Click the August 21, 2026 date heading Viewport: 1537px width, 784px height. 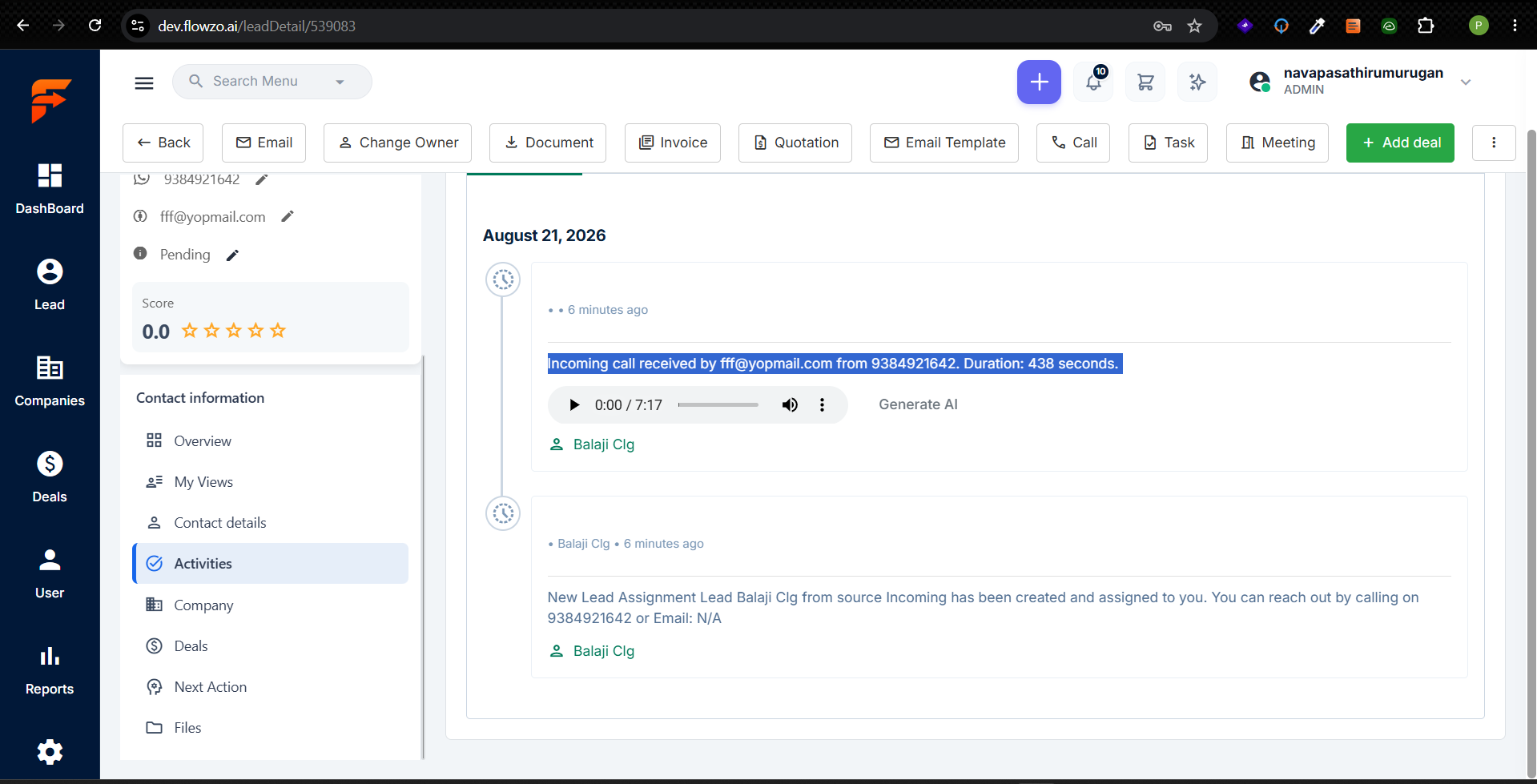pyautogui.click(x=545, y=235)
